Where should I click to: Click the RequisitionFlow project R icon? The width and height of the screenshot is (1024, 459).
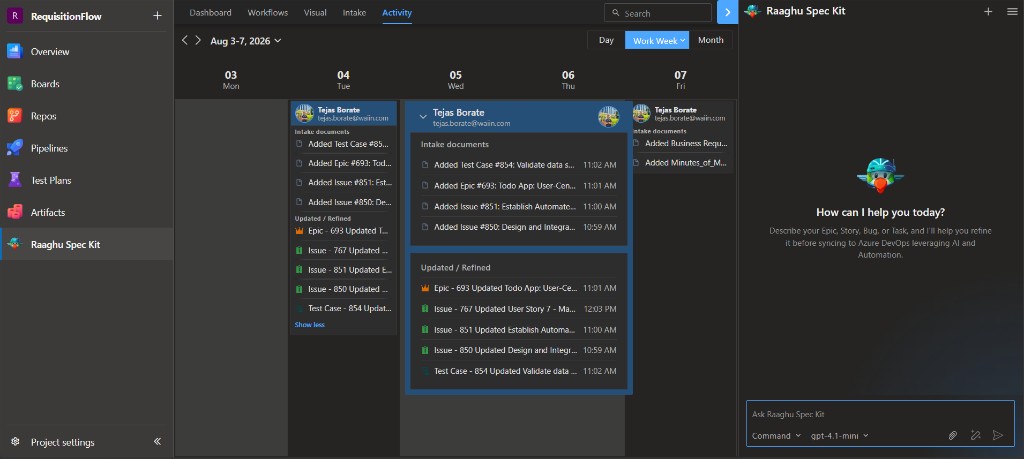[x=15, y=16]
